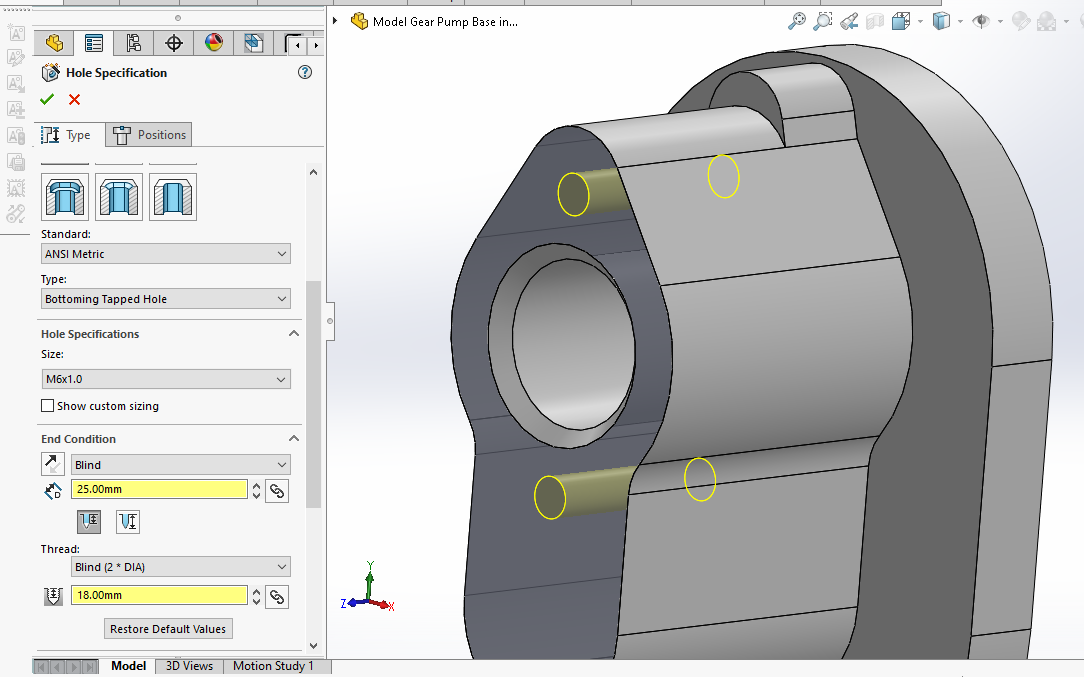
Task: Switch to the Positions tab
Action: pyautogui.click(x=149, y=135)
